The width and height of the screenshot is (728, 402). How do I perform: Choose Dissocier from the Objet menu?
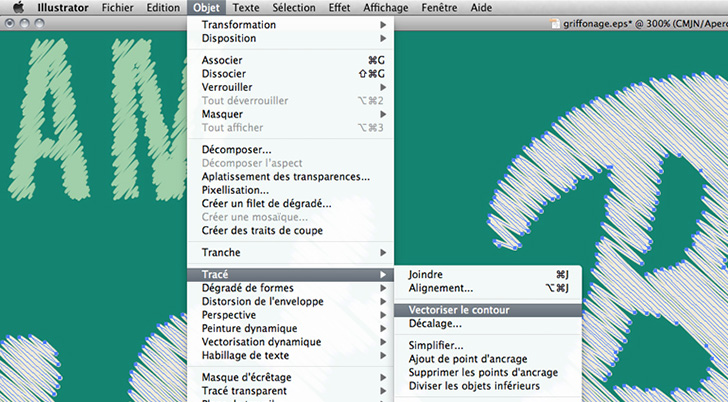tap(291, 73)
